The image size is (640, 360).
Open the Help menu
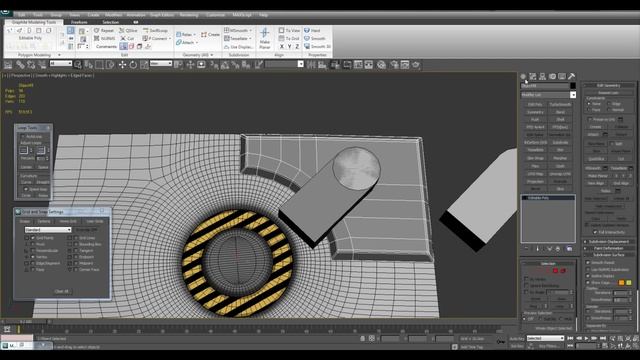click(x=263, y=15)
